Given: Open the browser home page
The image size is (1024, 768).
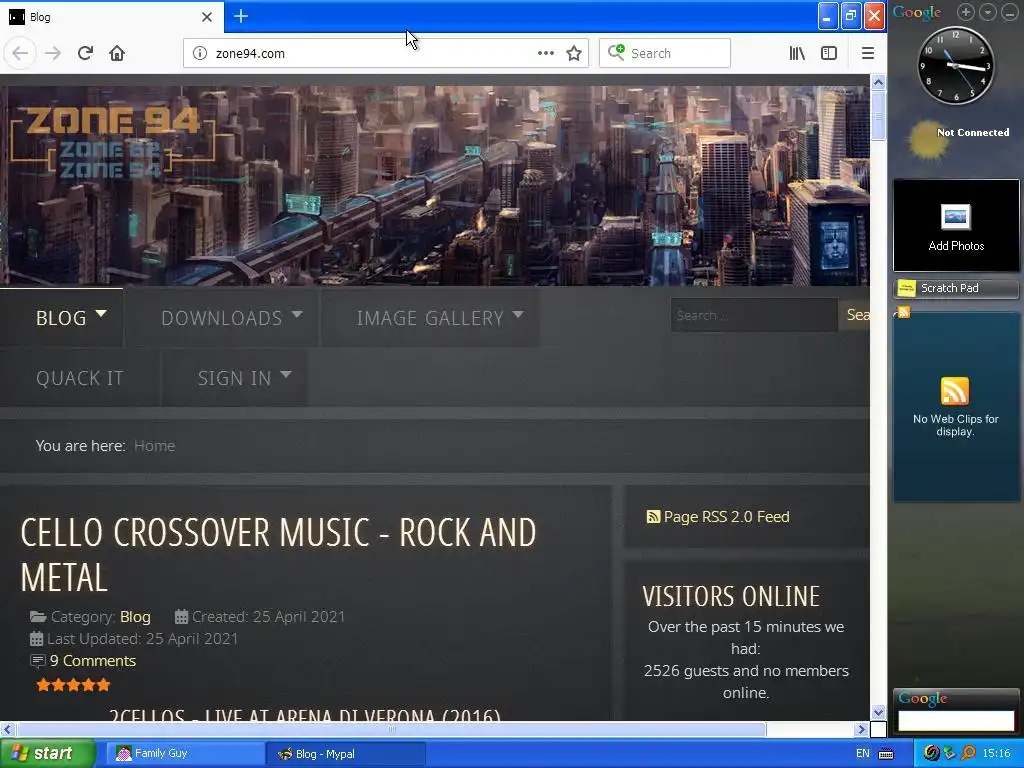Looking at the screenshot, I should pyautogui.click(x=117, y=54).
